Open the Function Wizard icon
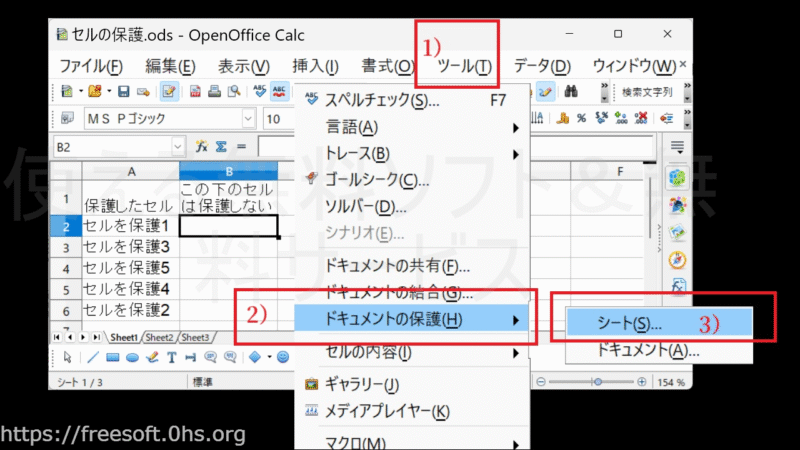 point(202,147)
